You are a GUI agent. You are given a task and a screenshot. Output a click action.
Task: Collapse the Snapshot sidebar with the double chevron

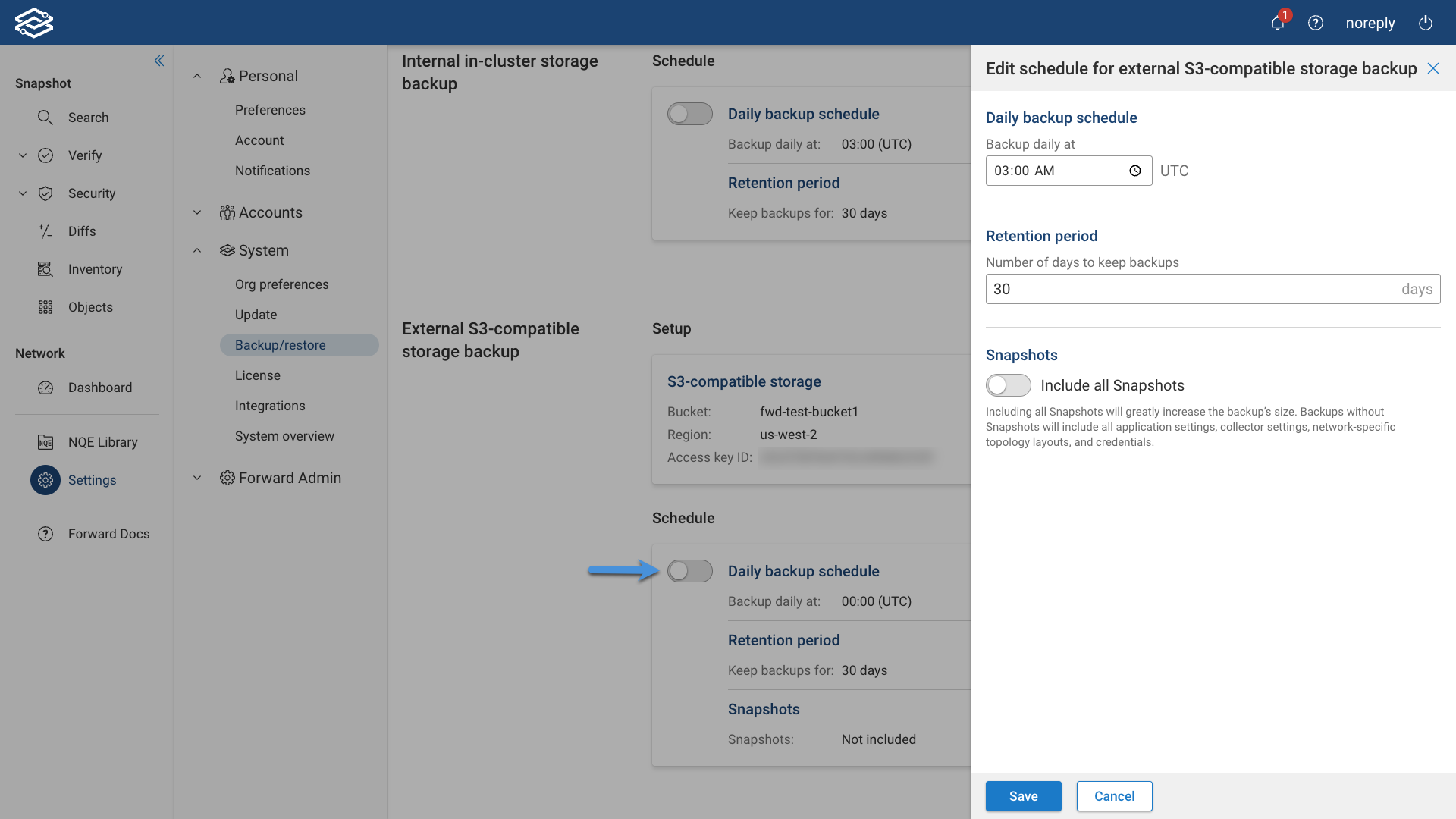pos(159,61)
